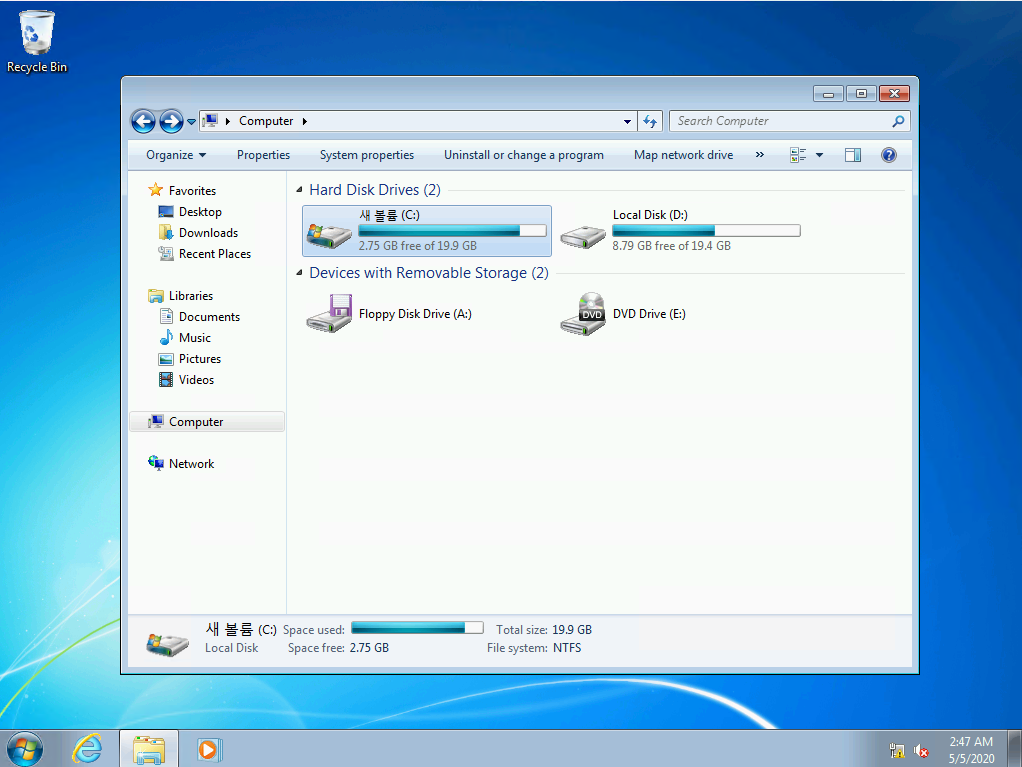The height and width of the screenshot is (767, 1022).
Task: Expand the arrow after Computer breadcrumb
Action: tap(304, 121)
